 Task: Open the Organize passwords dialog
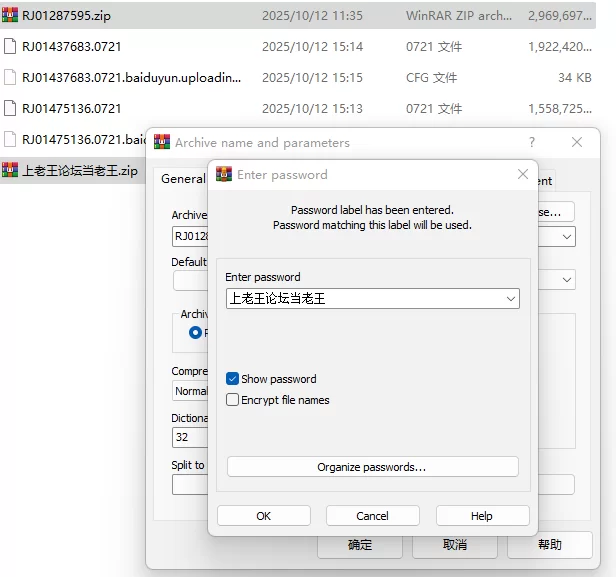[372, 467]
